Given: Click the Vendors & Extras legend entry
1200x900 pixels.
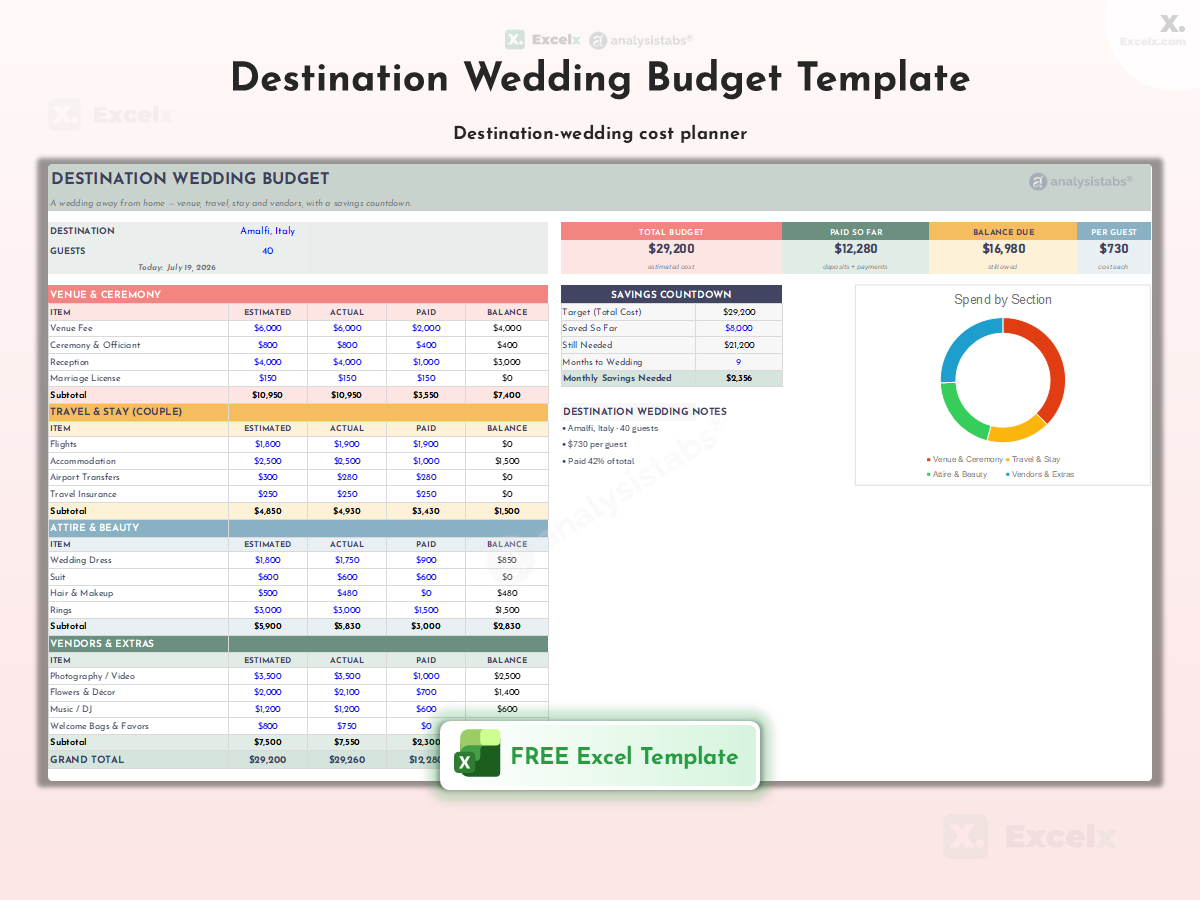Looking at the screenshot, I should pos(1039,474).
